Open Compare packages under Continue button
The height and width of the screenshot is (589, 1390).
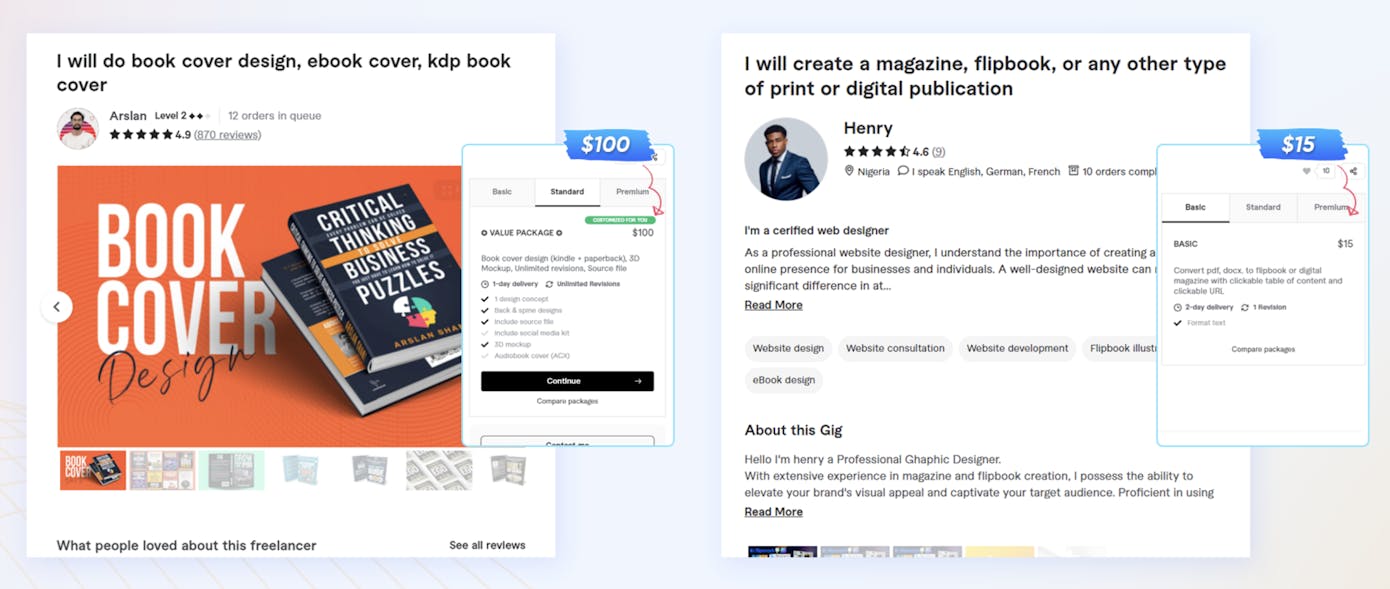[x=567, y=401]
